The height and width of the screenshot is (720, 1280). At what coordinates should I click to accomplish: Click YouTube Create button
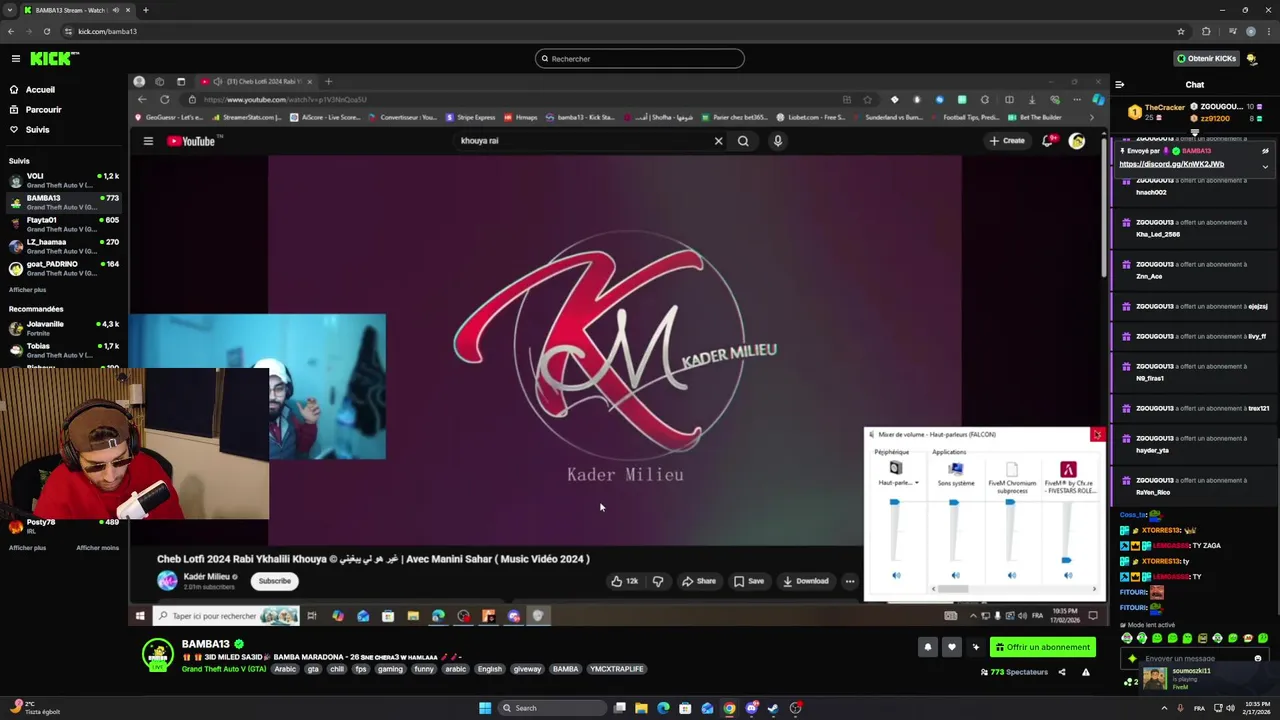(x=1008, y=141)
